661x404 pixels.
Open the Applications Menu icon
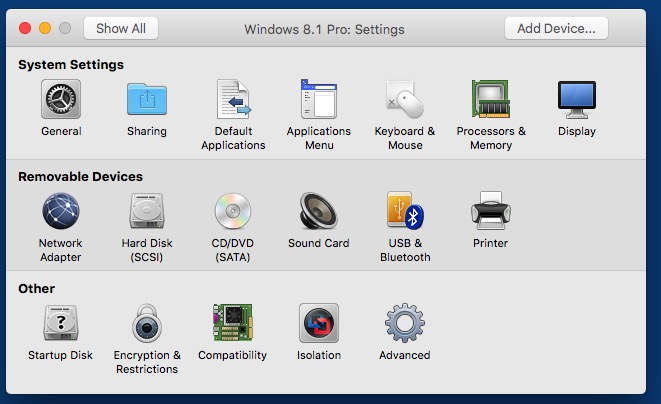(319, 99)
